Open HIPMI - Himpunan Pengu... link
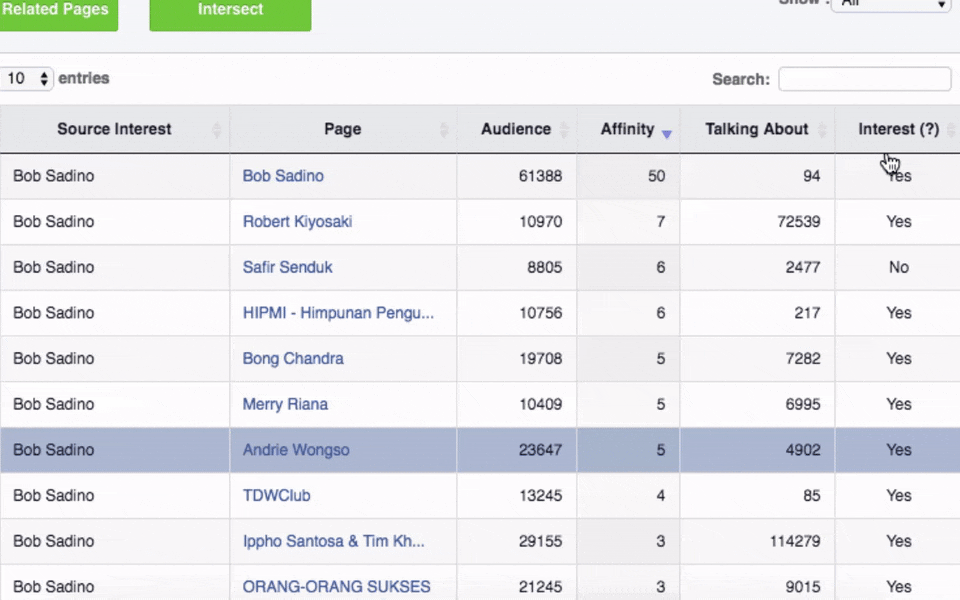The height and width of the screenshot is (600, 960). [x=338, y=313]
